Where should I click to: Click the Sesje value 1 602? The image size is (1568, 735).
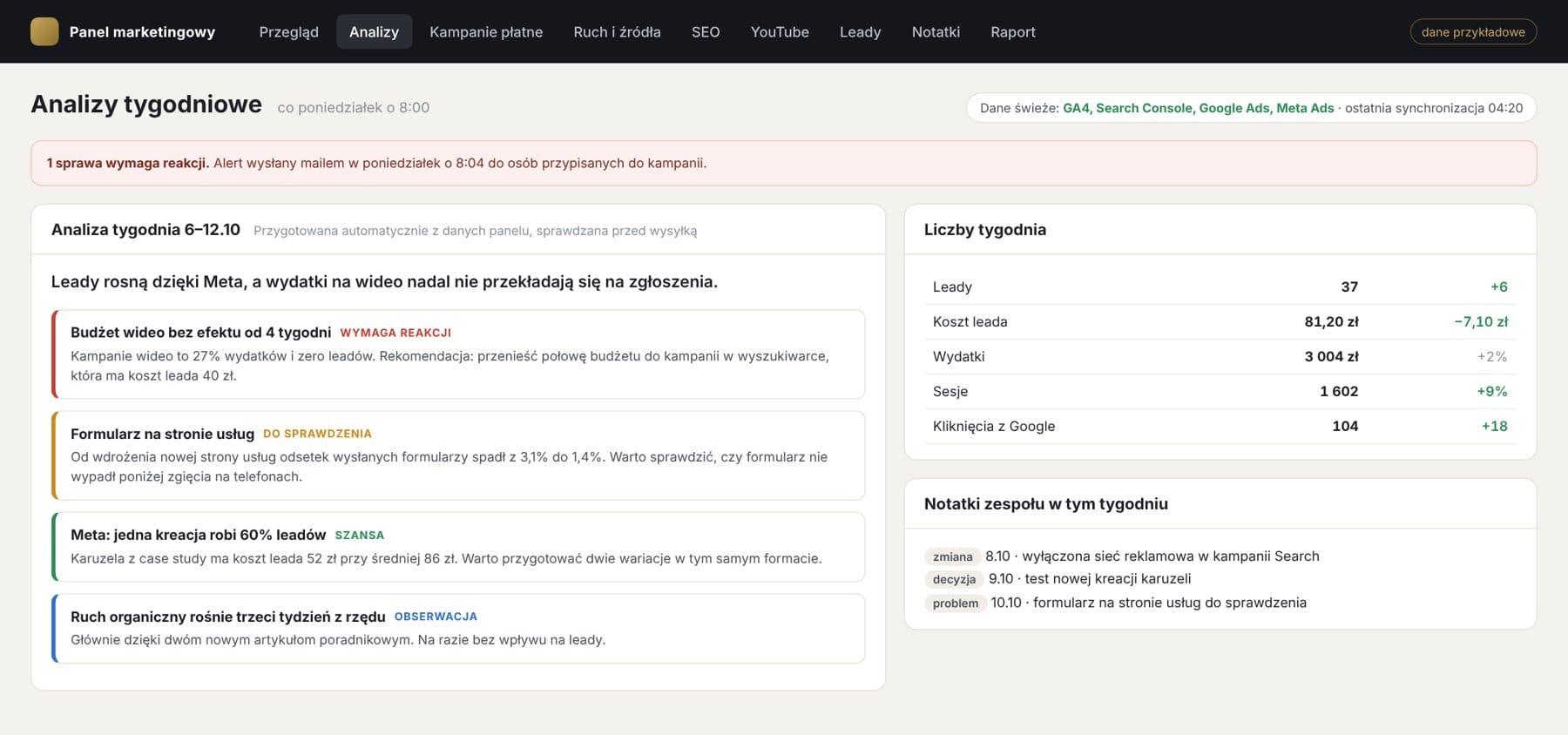coord(1339,391)
